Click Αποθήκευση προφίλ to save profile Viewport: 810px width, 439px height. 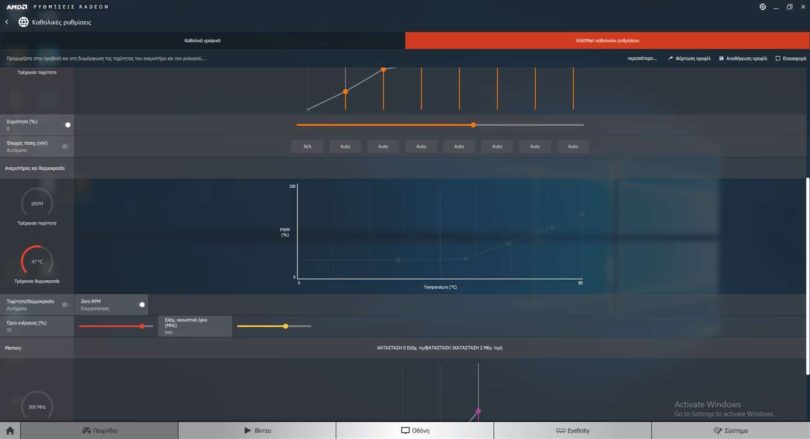(x=743, y=58)
